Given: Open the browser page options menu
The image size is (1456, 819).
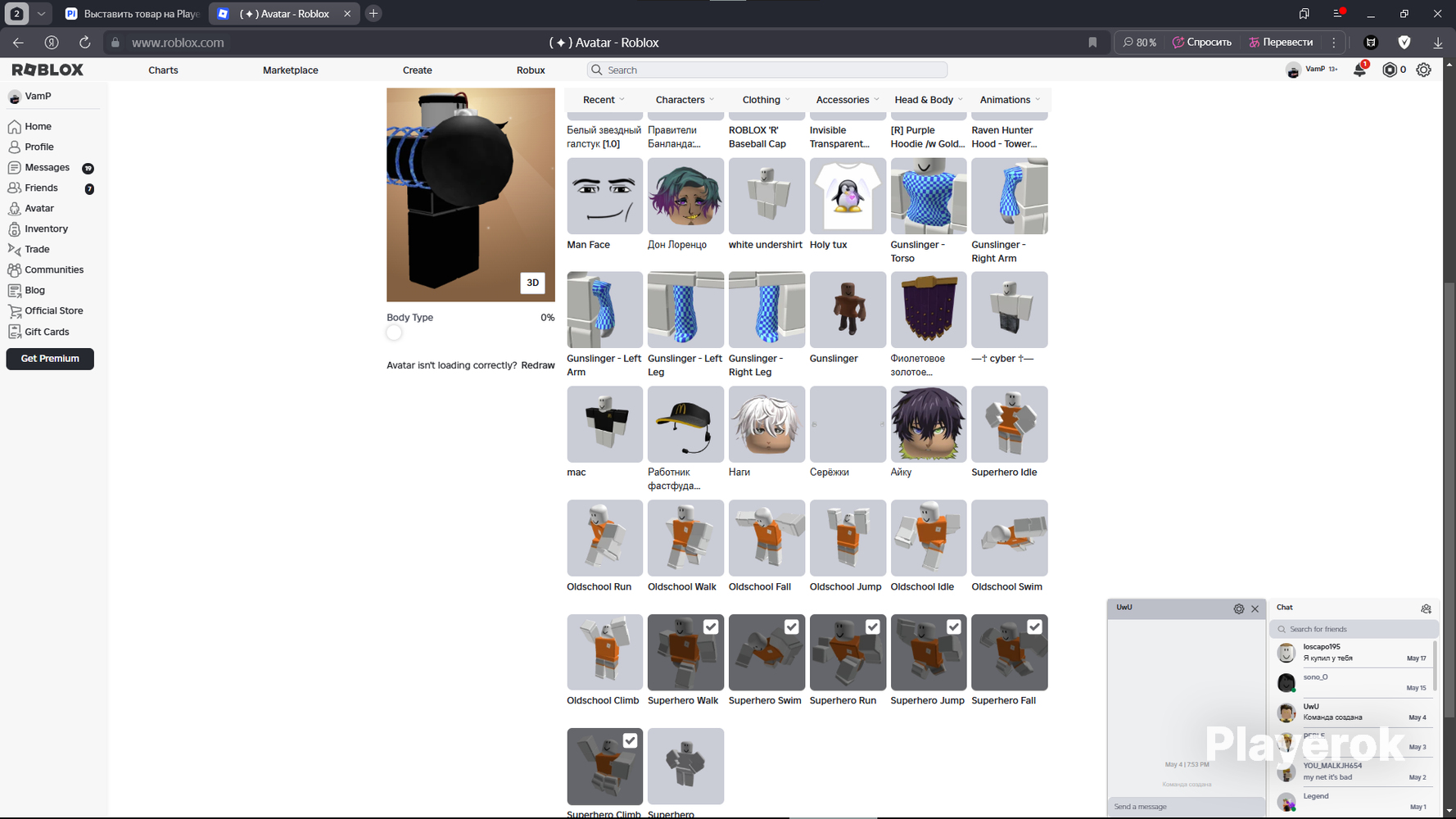Looking at the screenshot, I should click(x=1334, y=43).
